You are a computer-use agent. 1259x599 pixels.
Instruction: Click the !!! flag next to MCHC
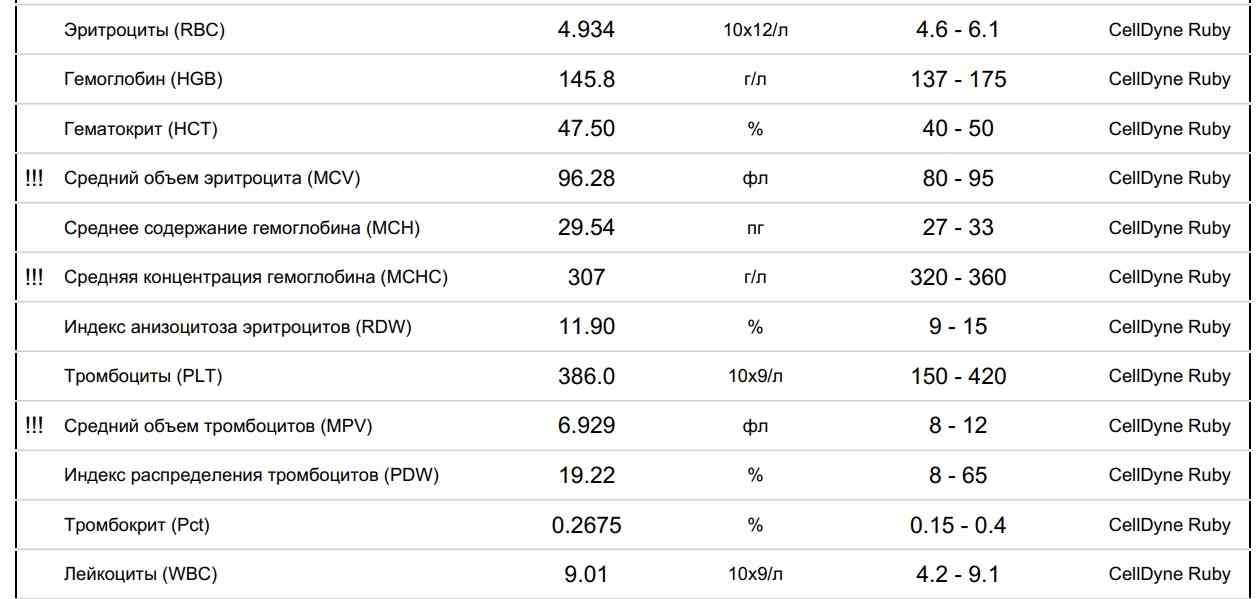tap(34, 277)
